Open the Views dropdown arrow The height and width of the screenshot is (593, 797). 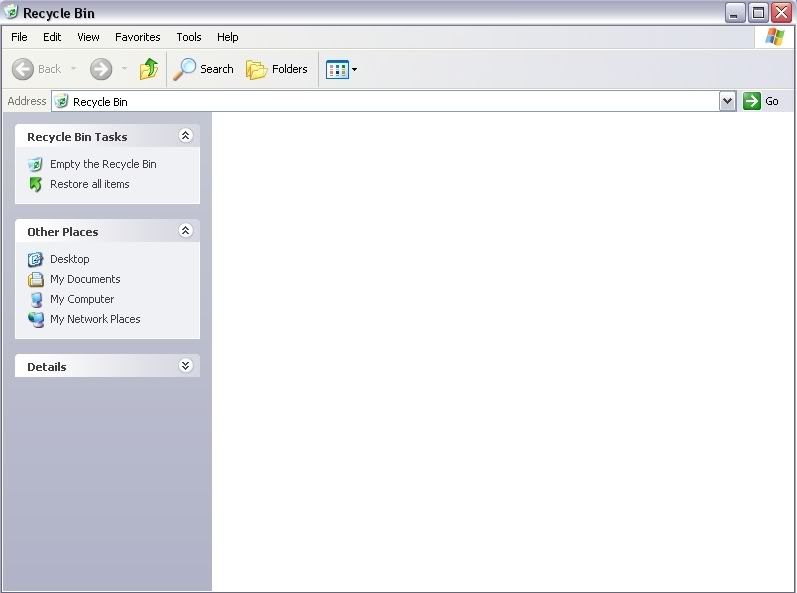(354, 70)
